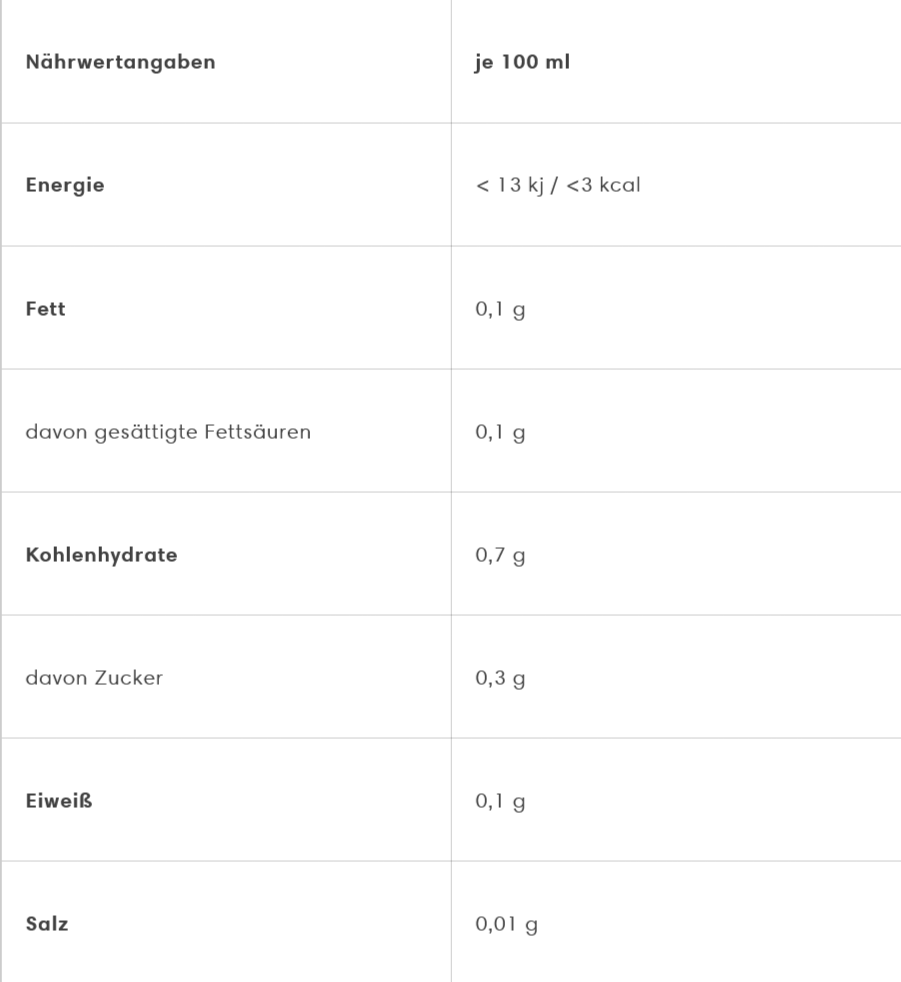
Task: Select the Kohlenhydrate row label
Action: click(101, 555)
